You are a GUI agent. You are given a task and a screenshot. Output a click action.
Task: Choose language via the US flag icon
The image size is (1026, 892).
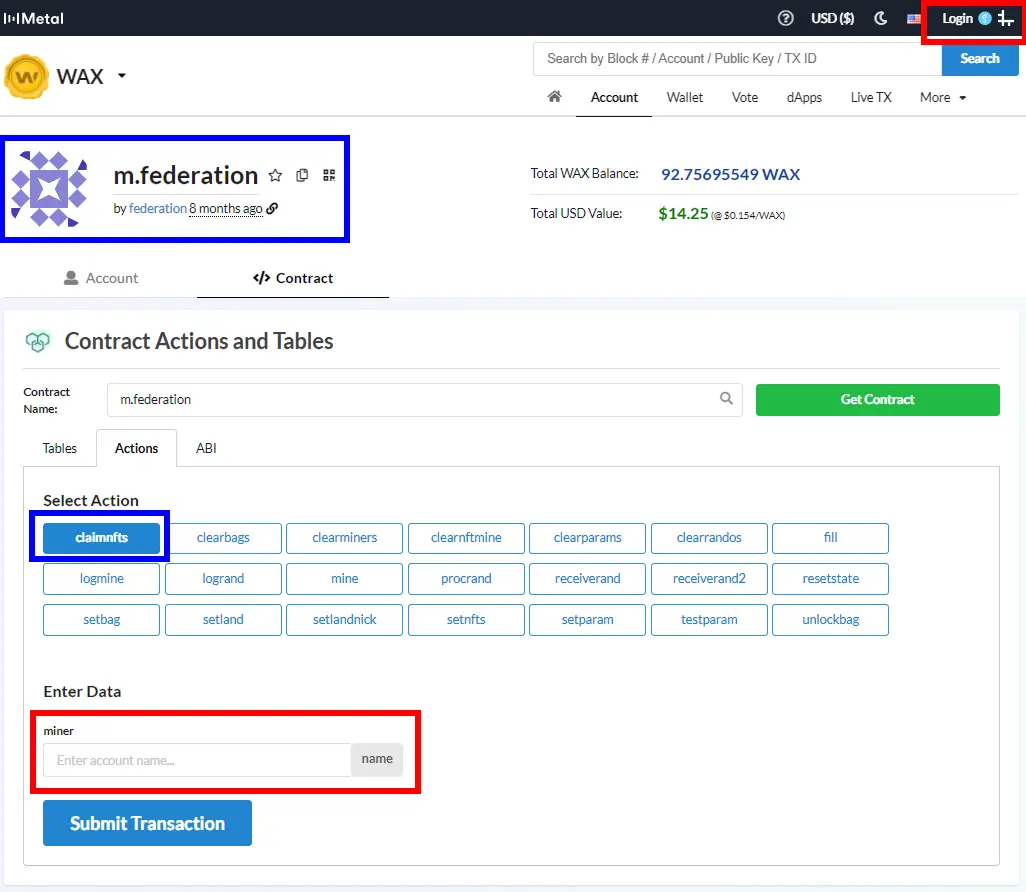click(x=913, y=19)
